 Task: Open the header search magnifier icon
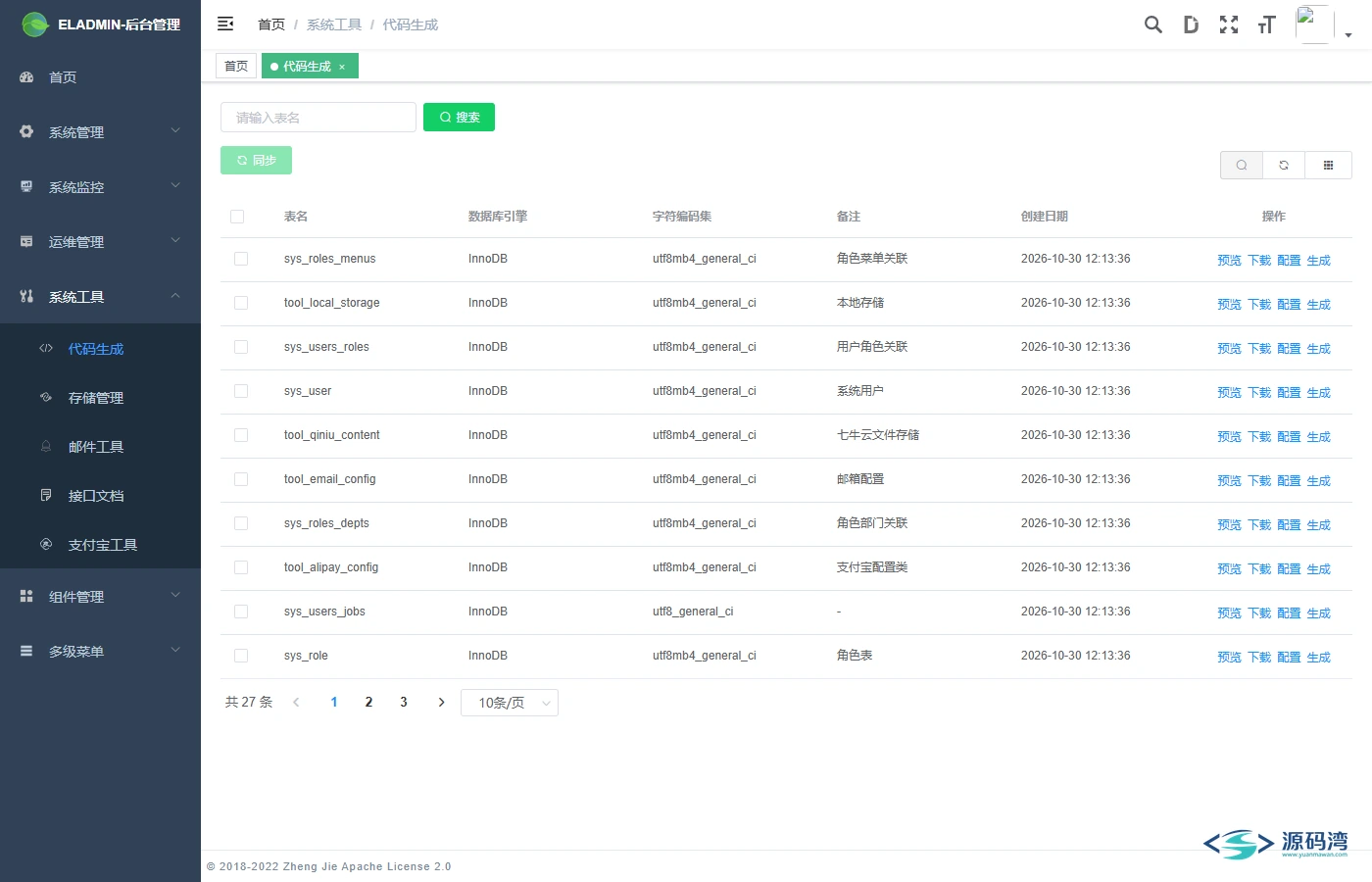tap(1153, 24)
